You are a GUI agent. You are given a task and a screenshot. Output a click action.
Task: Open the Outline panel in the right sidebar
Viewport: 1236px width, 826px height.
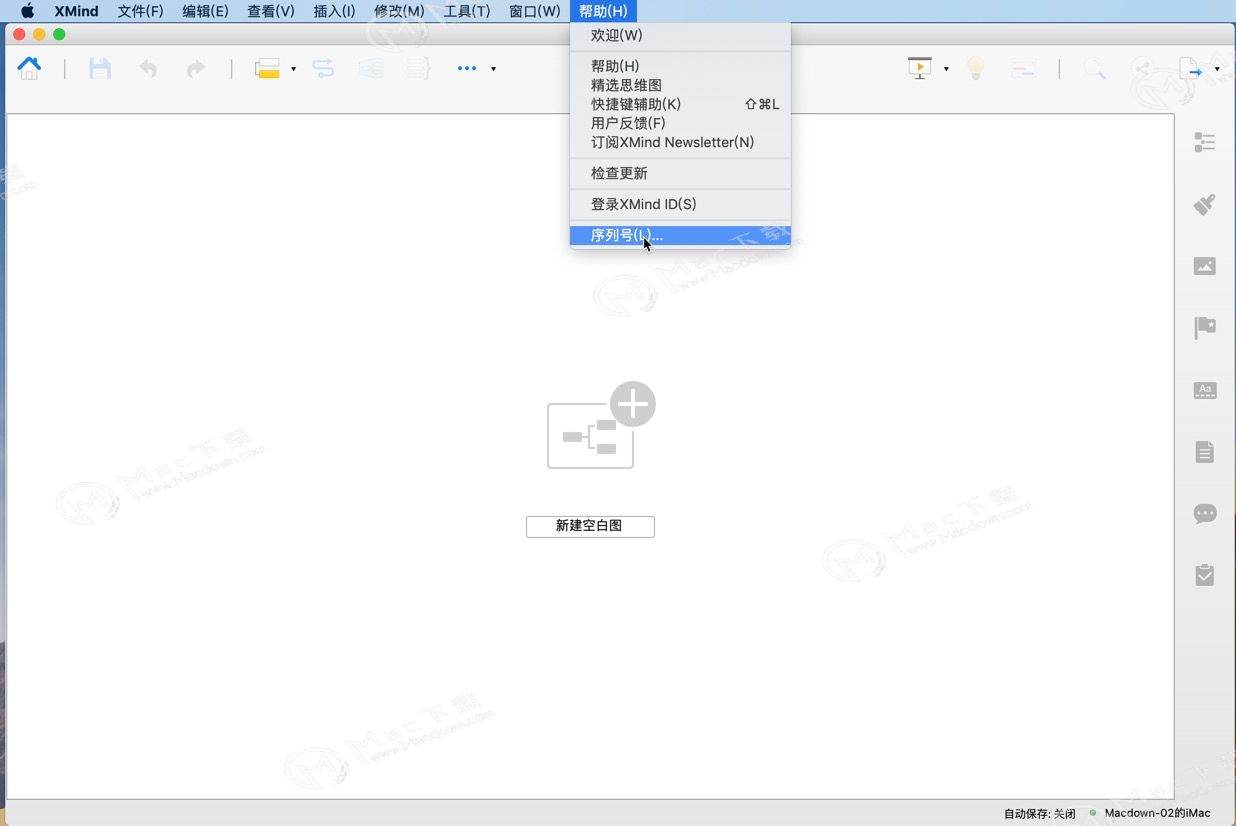pyautogui.click(x=1205, y=143)
